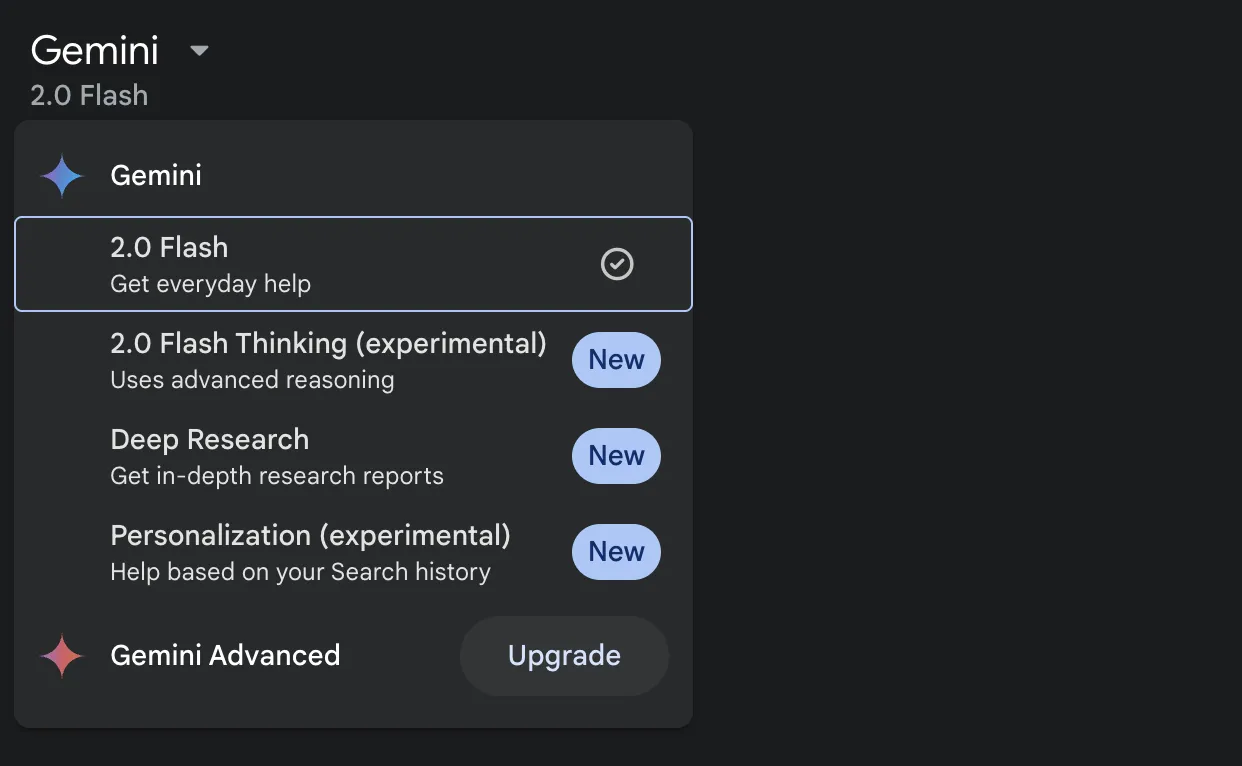Click the 'Get in-depth research reports' text
The width and height of the screenshot is (1242, 766).
point(277,476)
